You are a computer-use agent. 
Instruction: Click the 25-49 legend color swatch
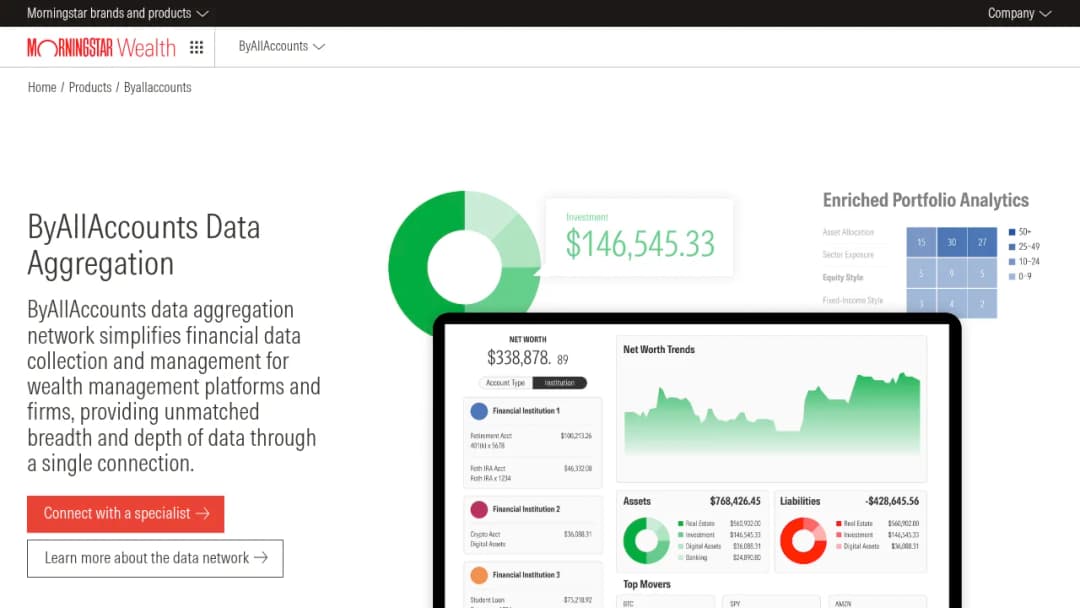pyautogui.click(x=1012, y=247)
